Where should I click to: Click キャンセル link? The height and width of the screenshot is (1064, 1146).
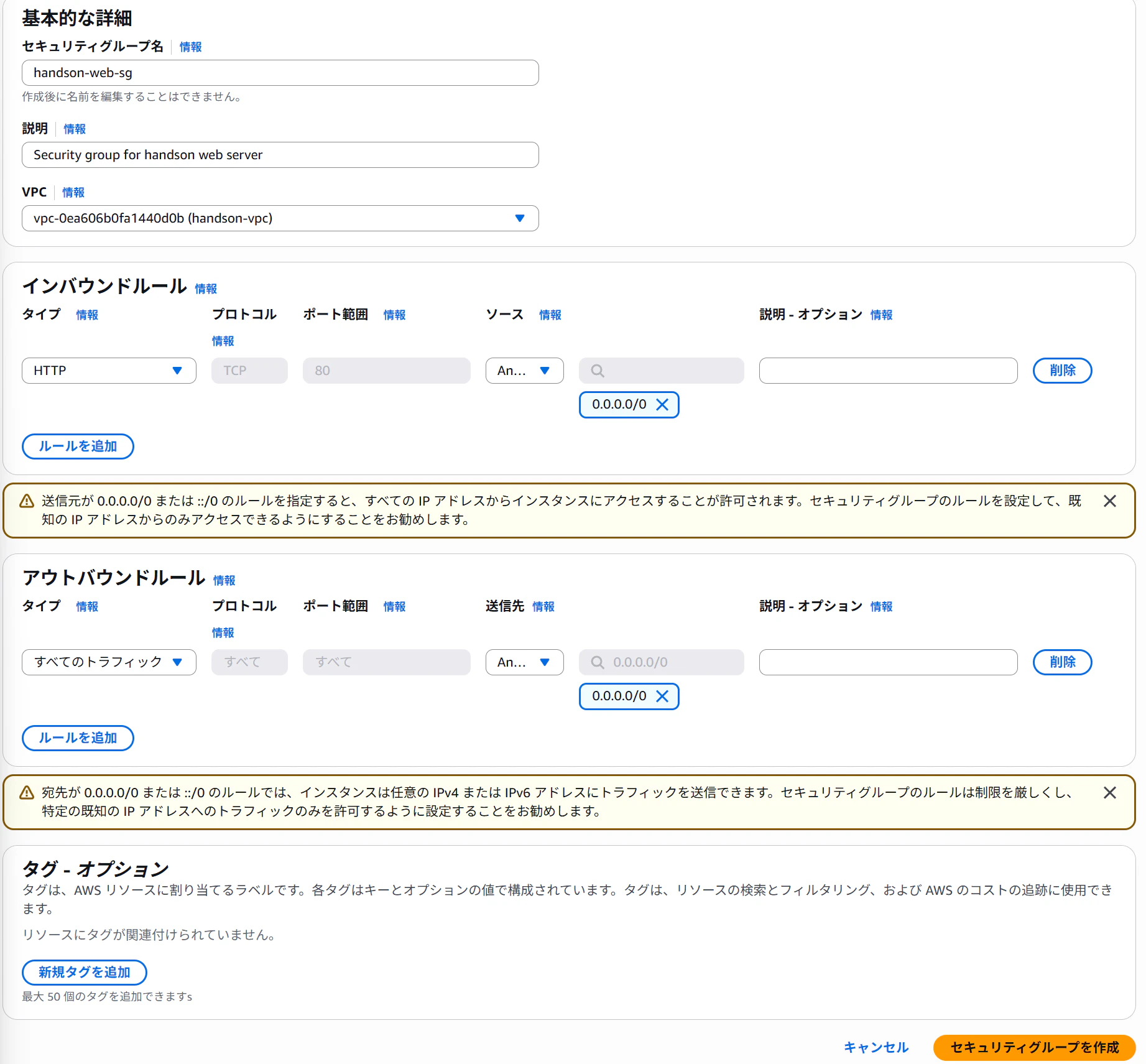[x=876, y=1048]
